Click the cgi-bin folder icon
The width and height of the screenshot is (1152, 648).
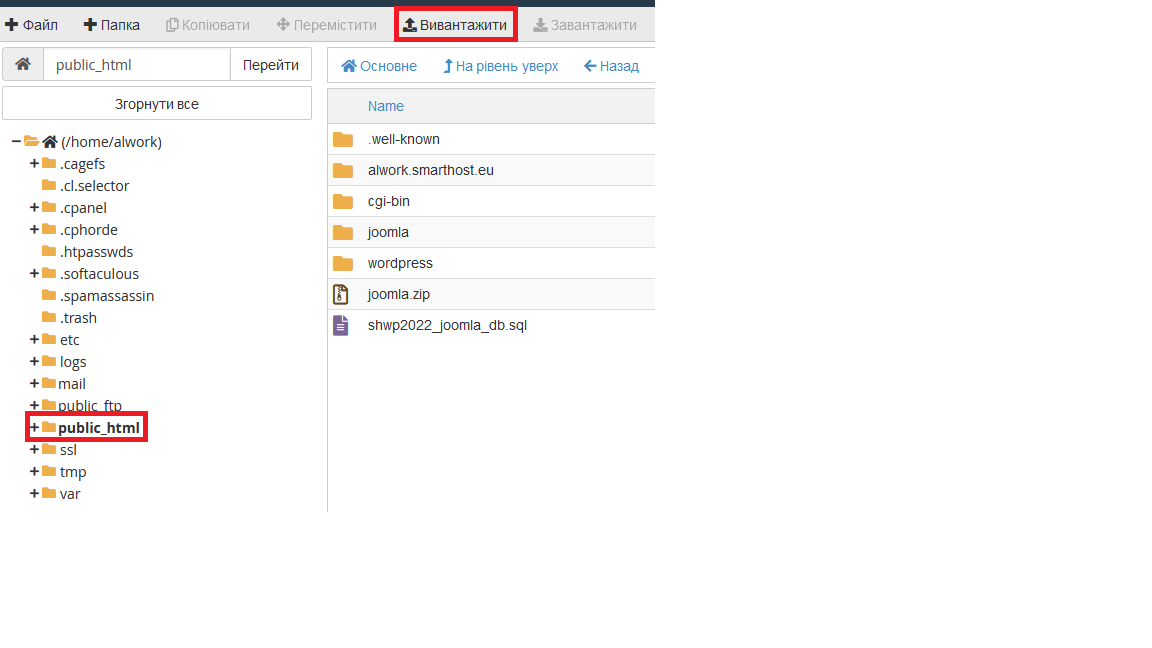click(x=342, y=201)
